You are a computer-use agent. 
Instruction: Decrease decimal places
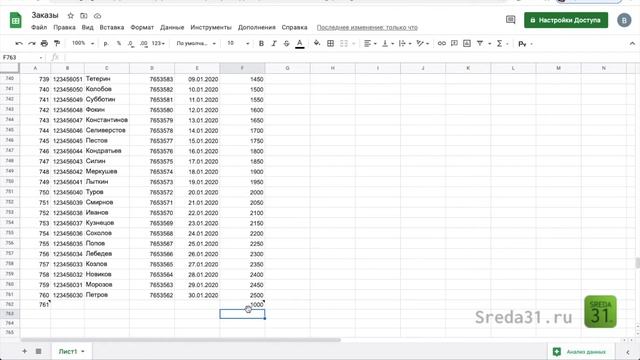(131, 43)
